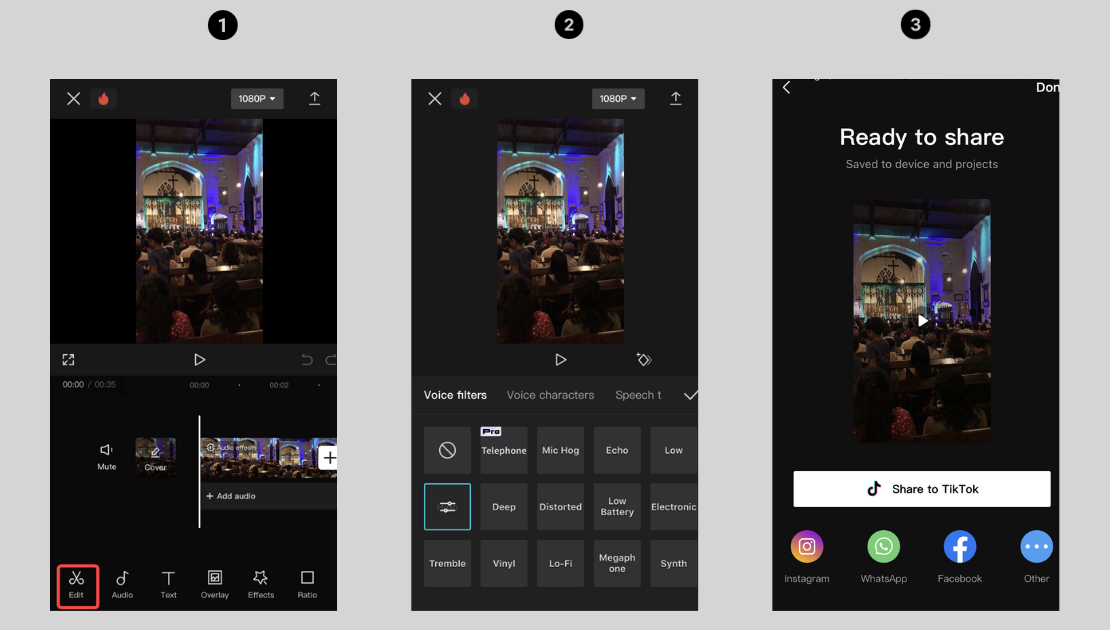Switch to the Voice filters tab

(x=455, y=395)
